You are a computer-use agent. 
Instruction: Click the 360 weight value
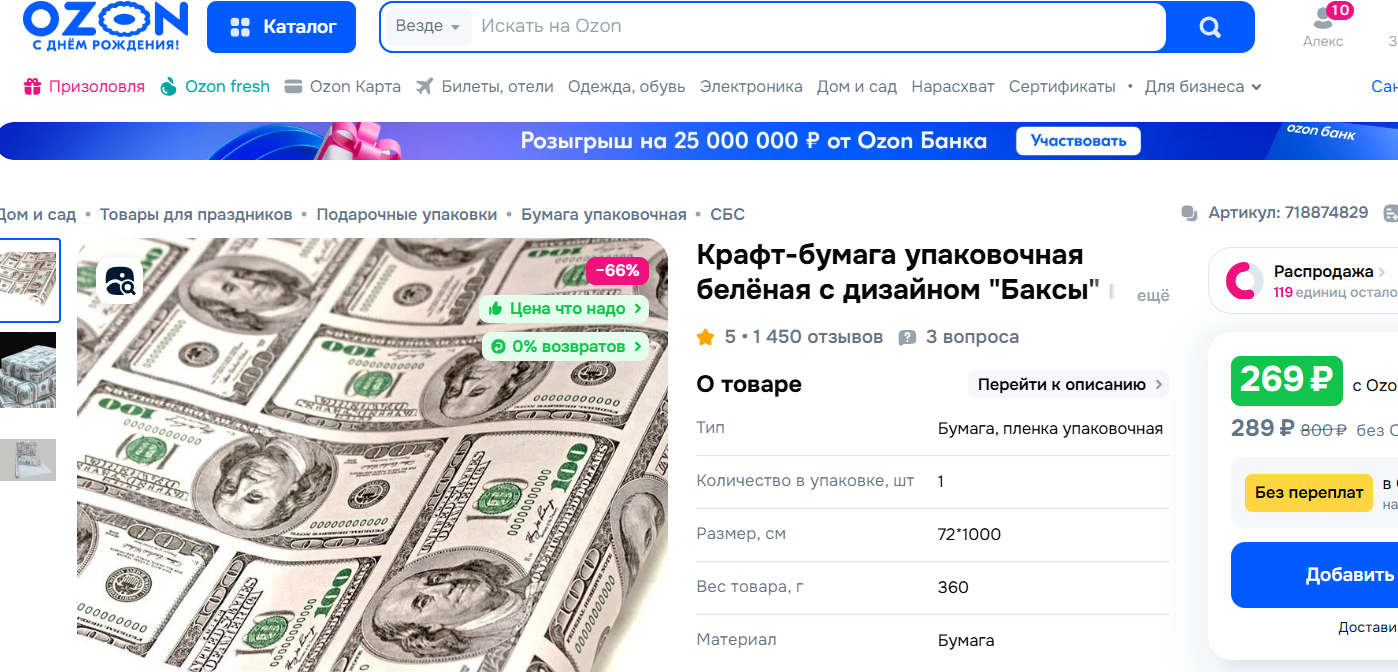pos(953,587)
